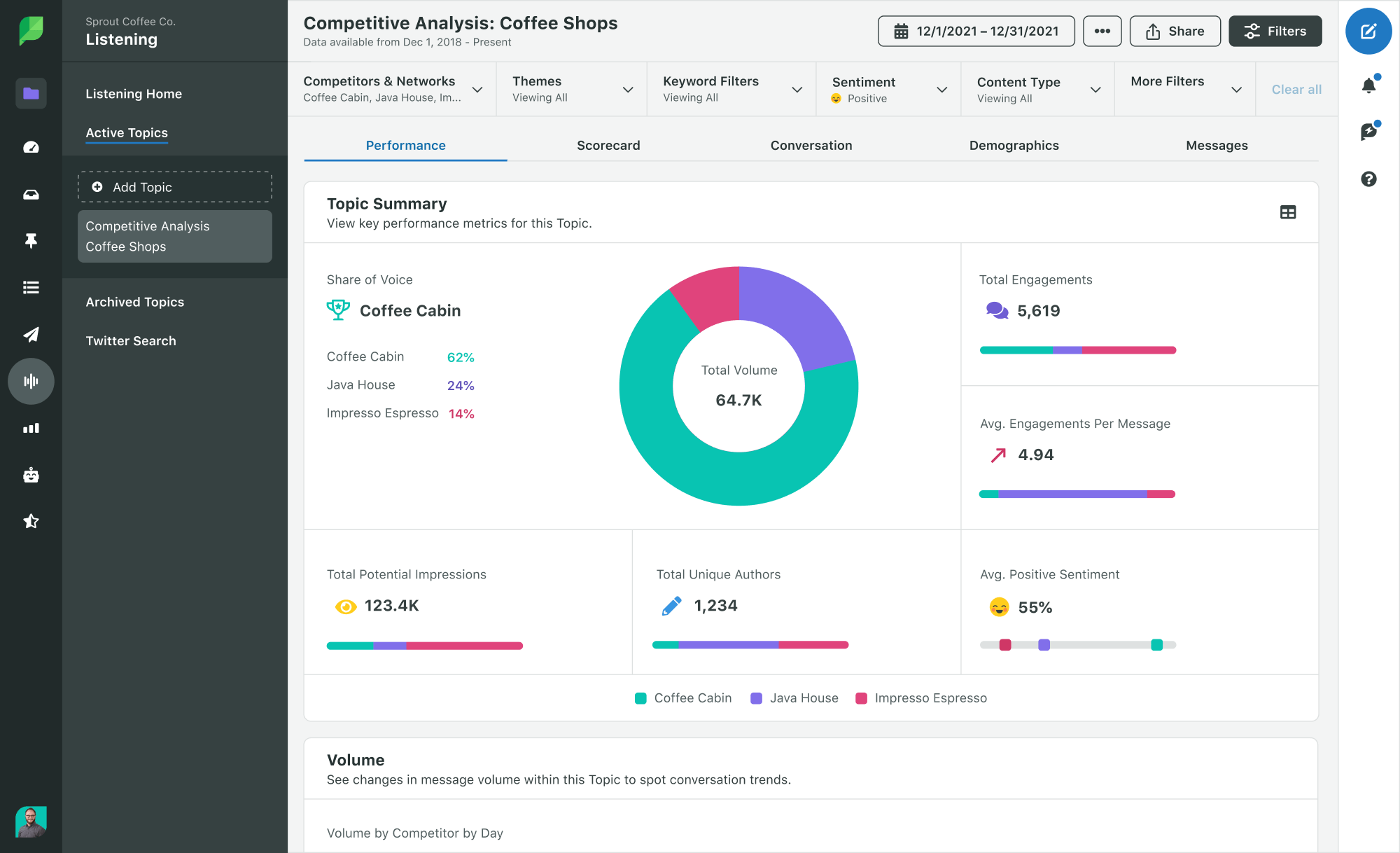Click the date range selector button

[976, 30]
